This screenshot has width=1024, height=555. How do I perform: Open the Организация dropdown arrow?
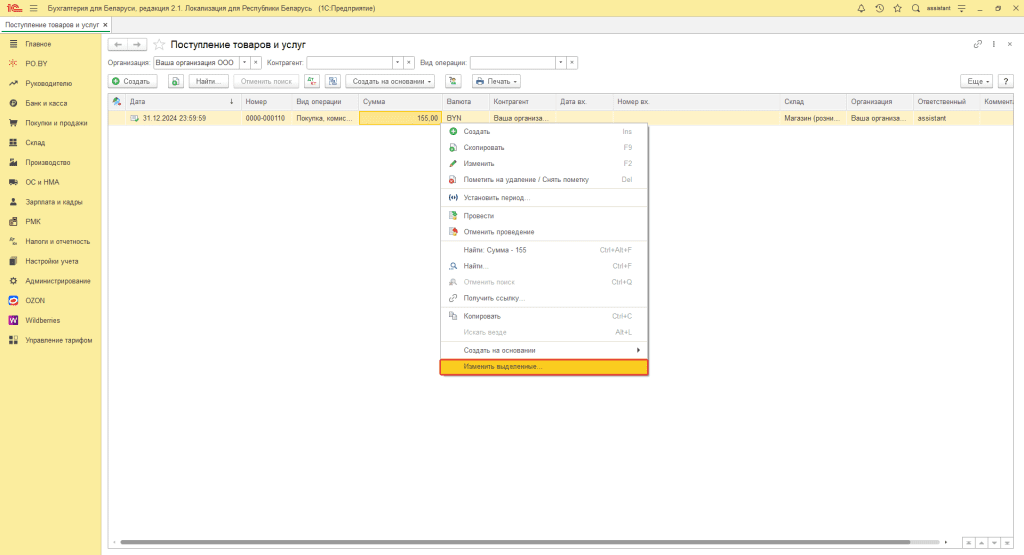pos(243,62)
